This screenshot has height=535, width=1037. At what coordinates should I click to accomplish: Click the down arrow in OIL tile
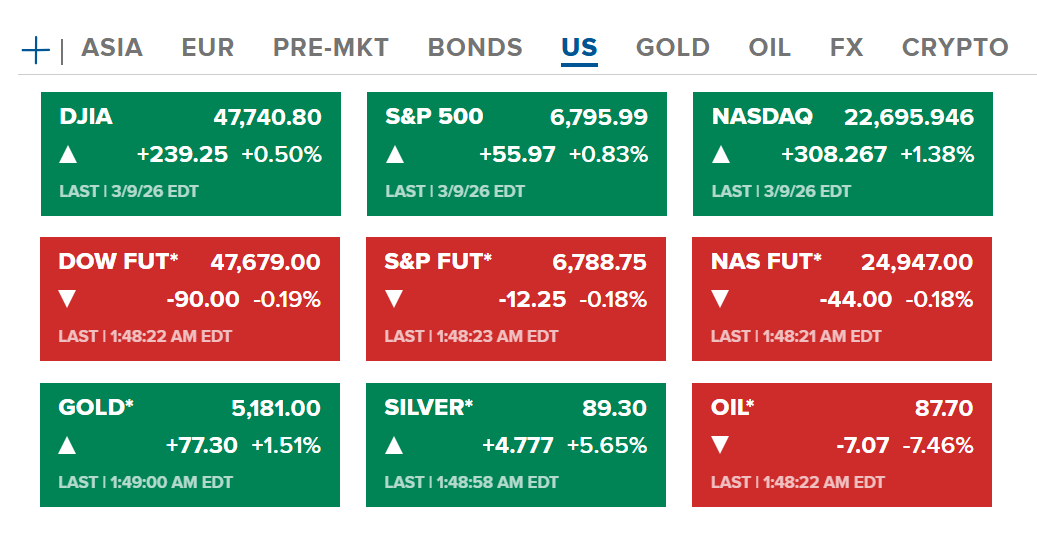click(x=721, y=445)
